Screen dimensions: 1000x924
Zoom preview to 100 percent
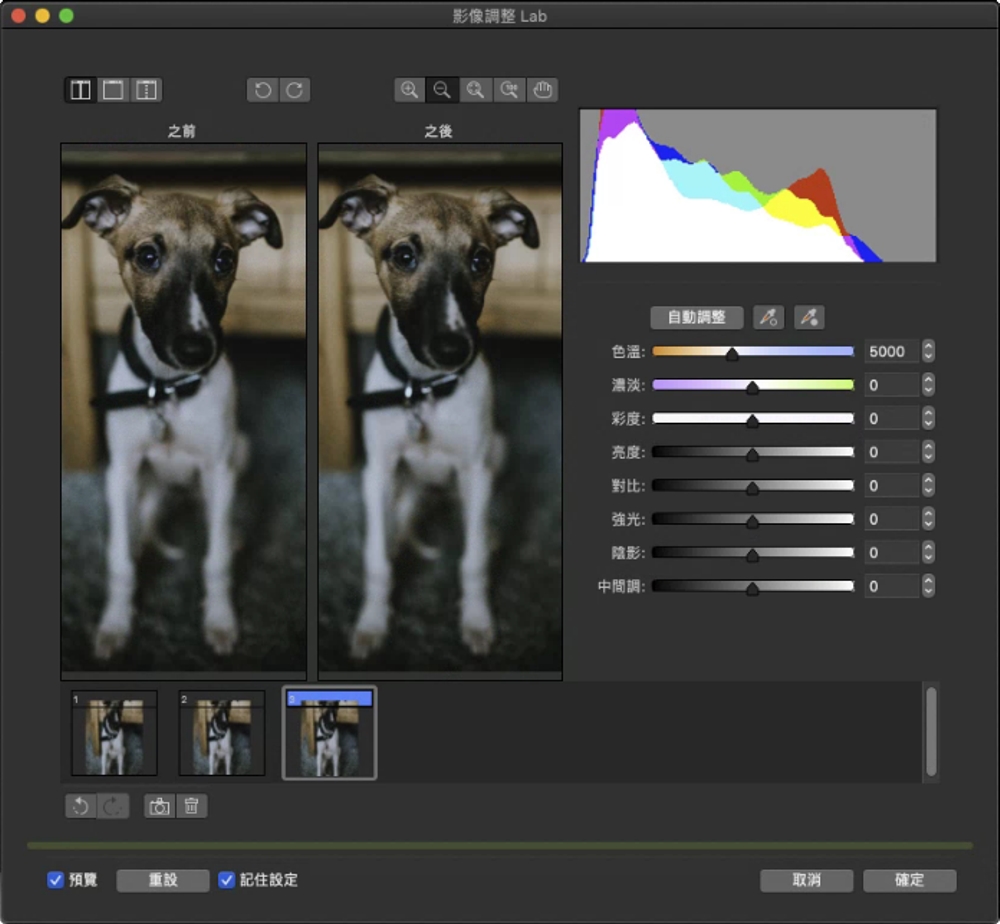508,90
